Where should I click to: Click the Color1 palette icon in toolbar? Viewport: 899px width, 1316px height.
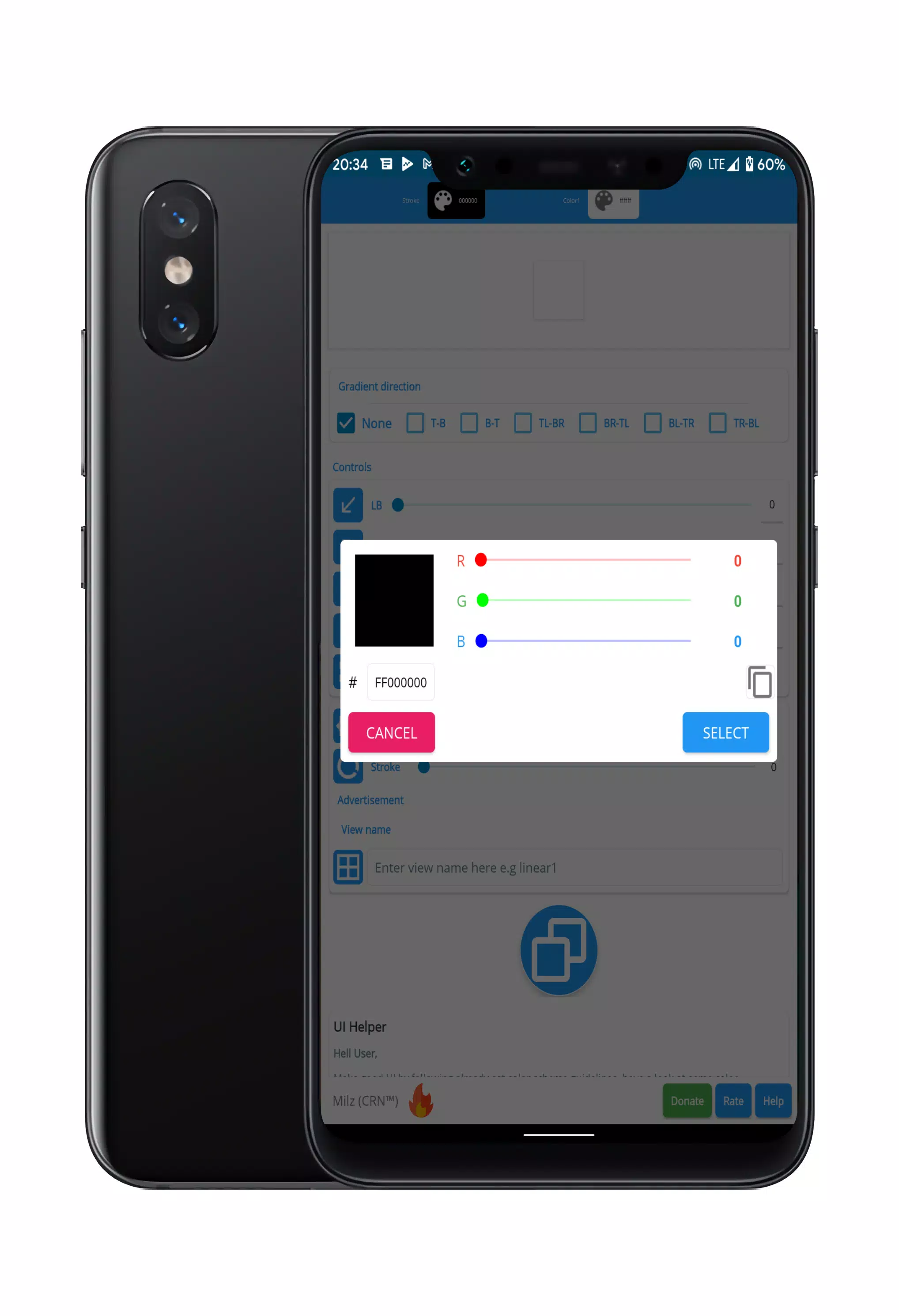coord(603,200)
